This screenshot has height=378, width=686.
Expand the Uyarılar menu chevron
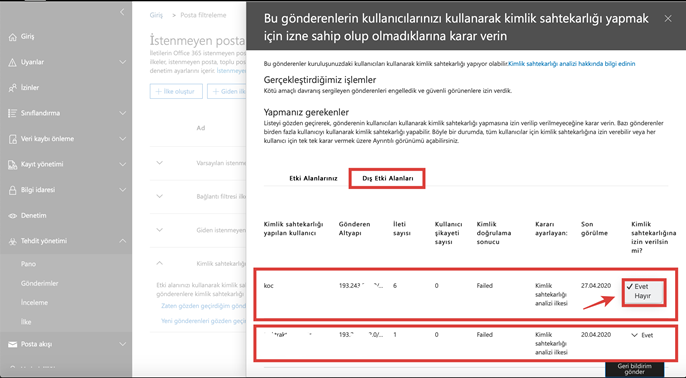[x=122, y=62]
